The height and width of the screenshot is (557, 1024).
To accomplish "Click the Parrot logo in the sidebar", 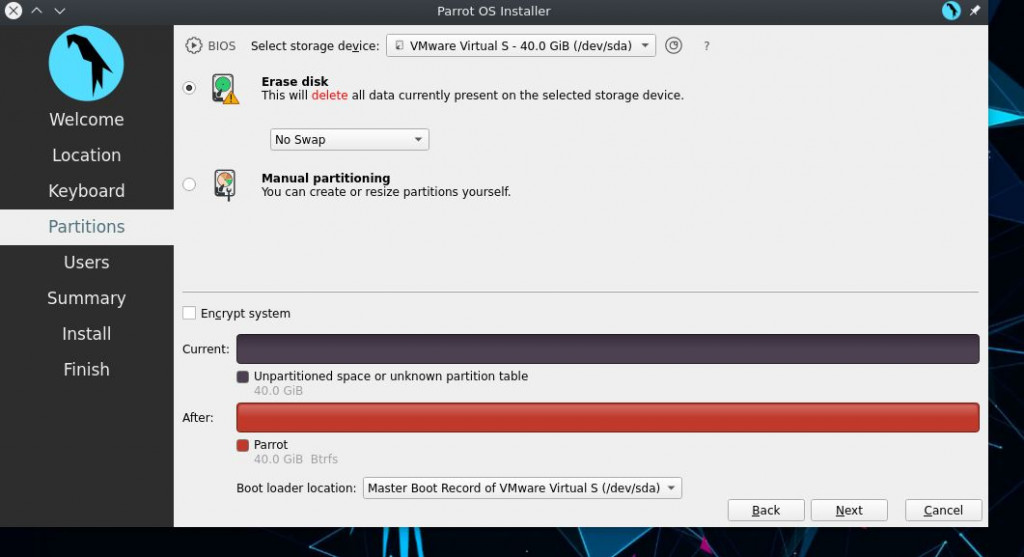I will 86,63.
